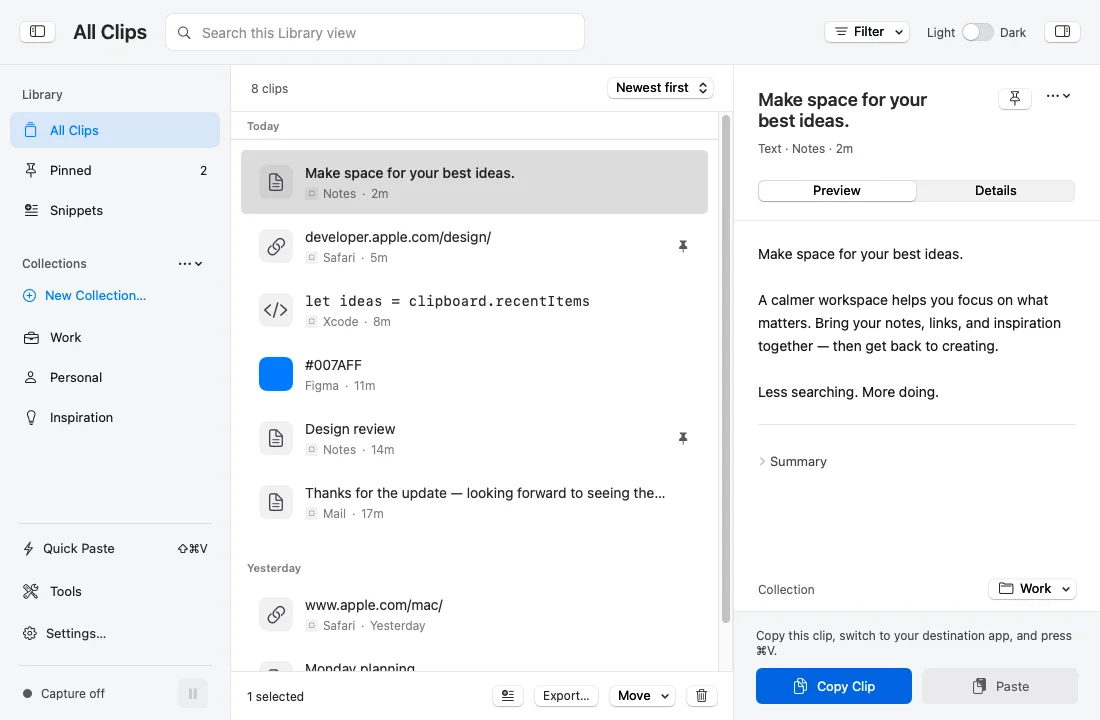The image size is (1100, 720).
Task: Open the clip detail more options menu
Action: (x=1058, y=96)
